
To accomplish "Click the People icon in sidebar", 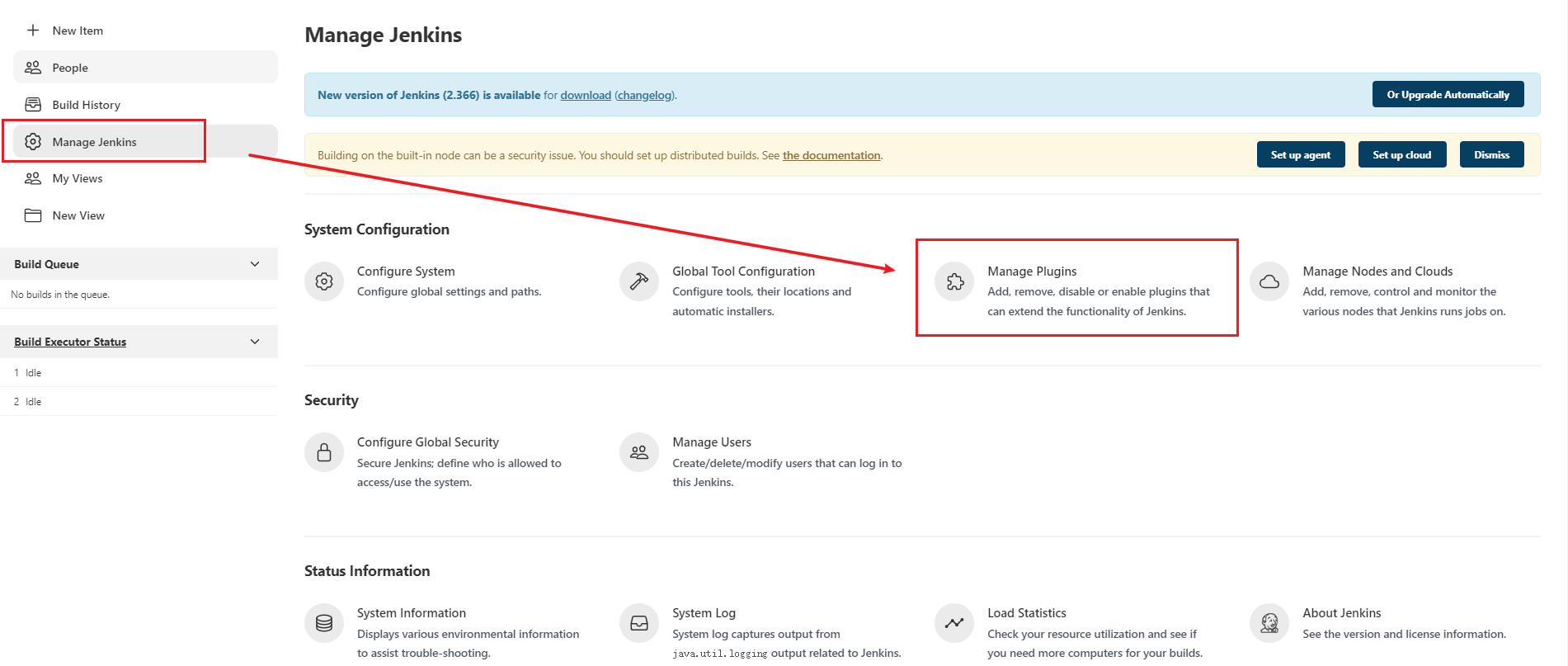I will click(33, 68).
